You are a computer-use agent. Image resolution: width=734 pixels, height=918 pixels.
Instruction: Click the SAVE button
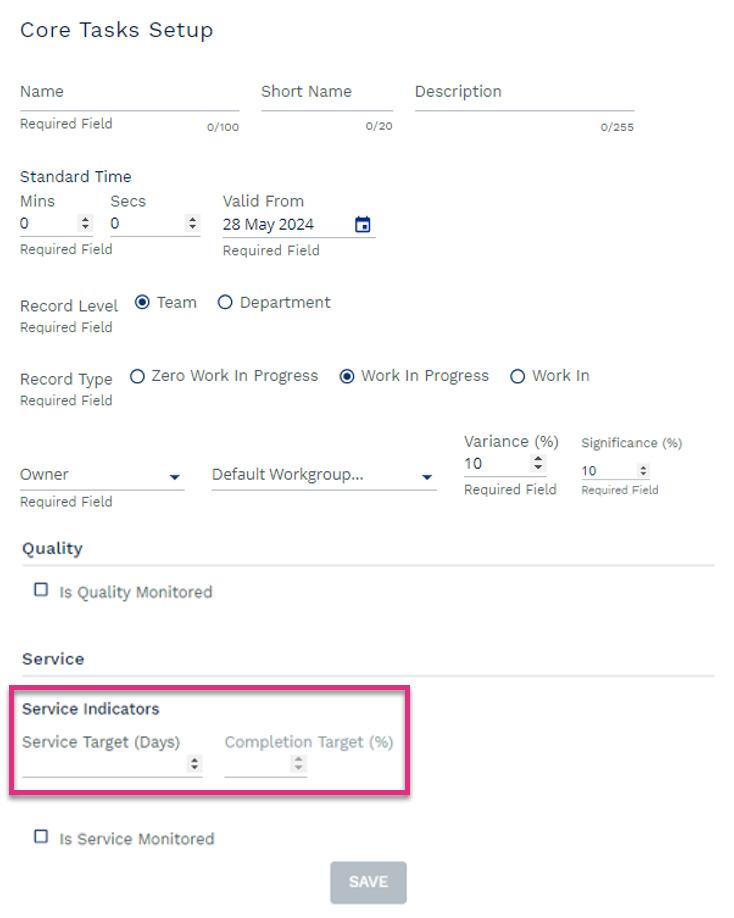[368, 882]
